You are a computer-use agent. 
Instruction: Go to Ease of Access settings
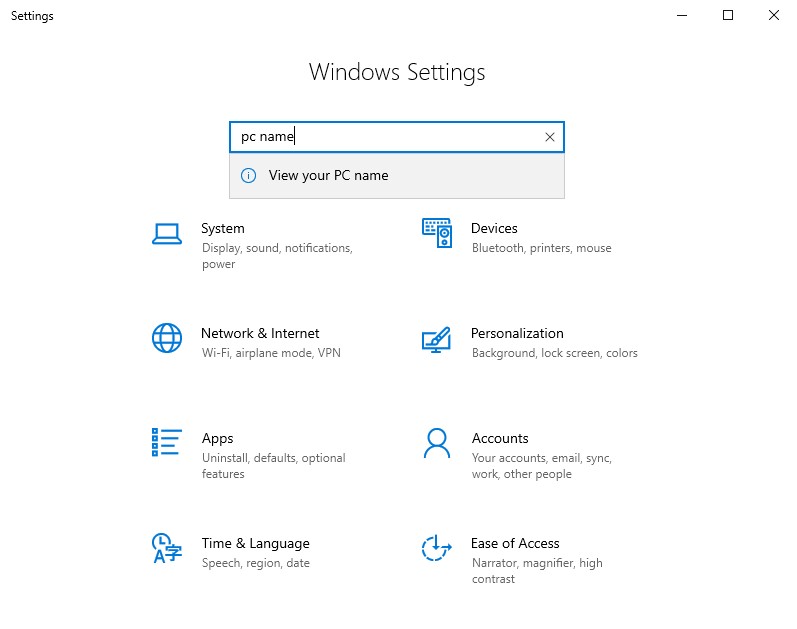point(515,543)
